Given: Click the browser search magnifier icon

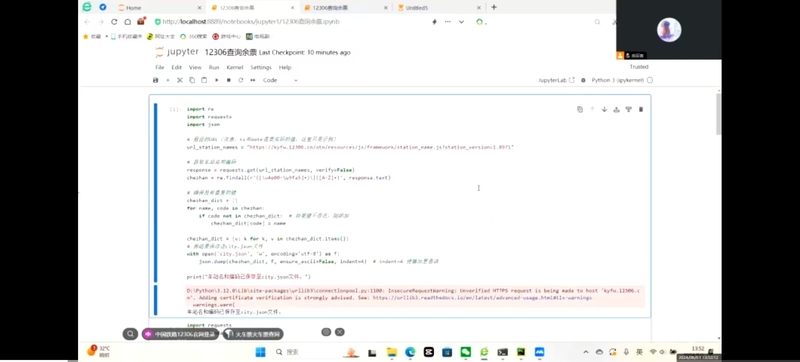Looking at the screenshot, I should [597, 22].
